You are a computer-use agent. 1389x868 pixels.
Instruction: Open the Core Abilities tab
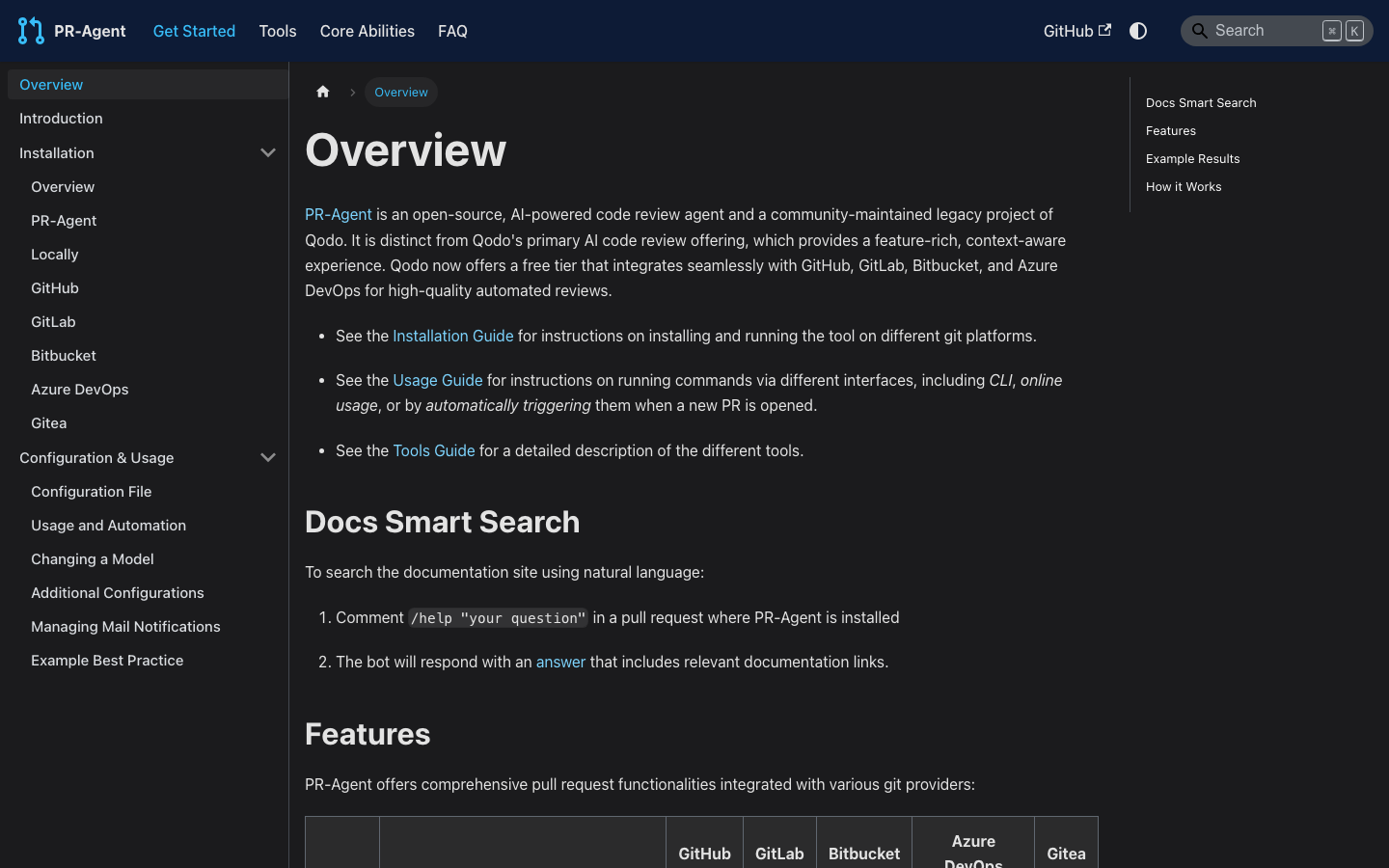click(368, 31)
